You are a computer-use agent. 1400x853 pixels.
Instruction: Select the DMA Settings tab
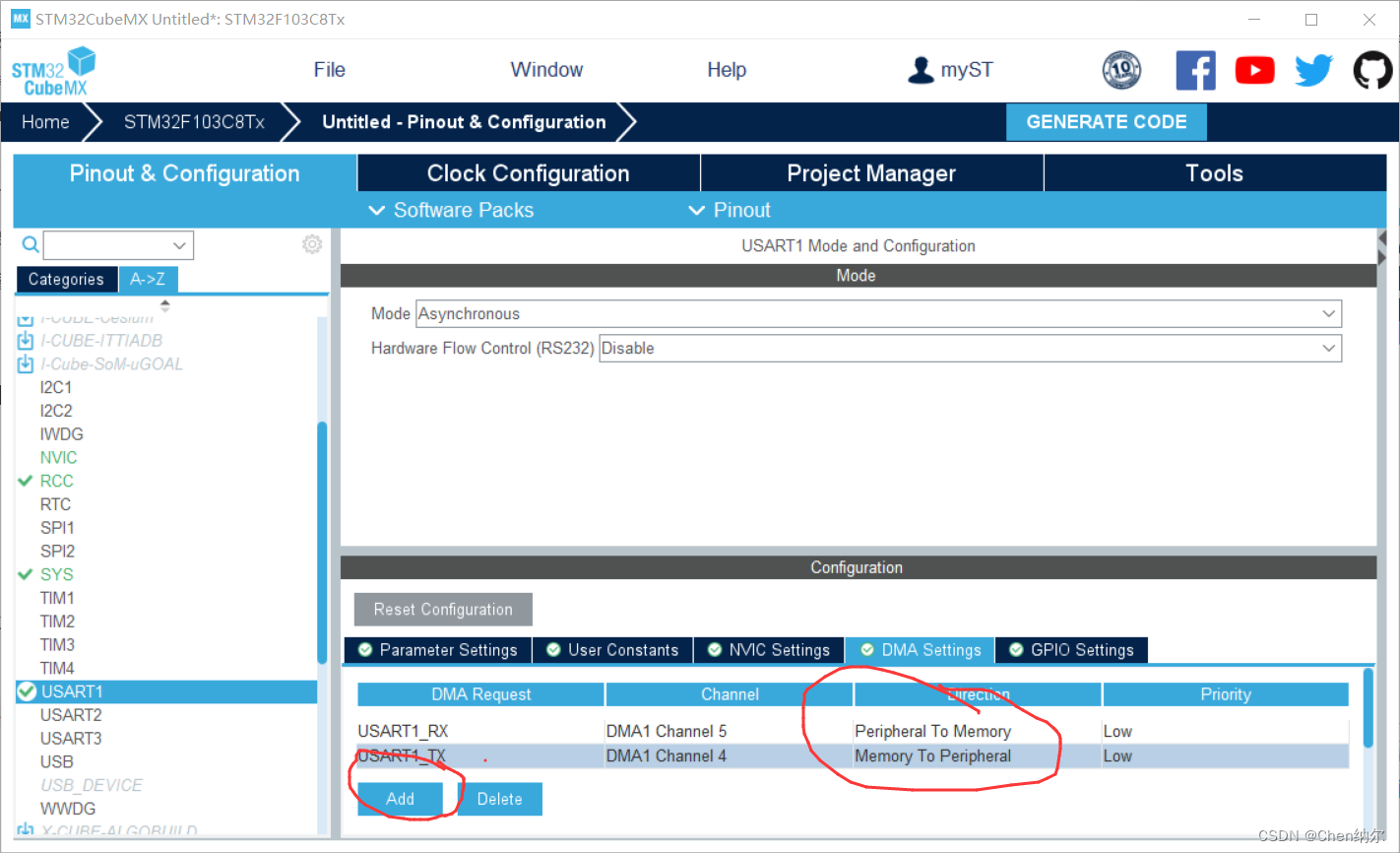click(921, 650)
